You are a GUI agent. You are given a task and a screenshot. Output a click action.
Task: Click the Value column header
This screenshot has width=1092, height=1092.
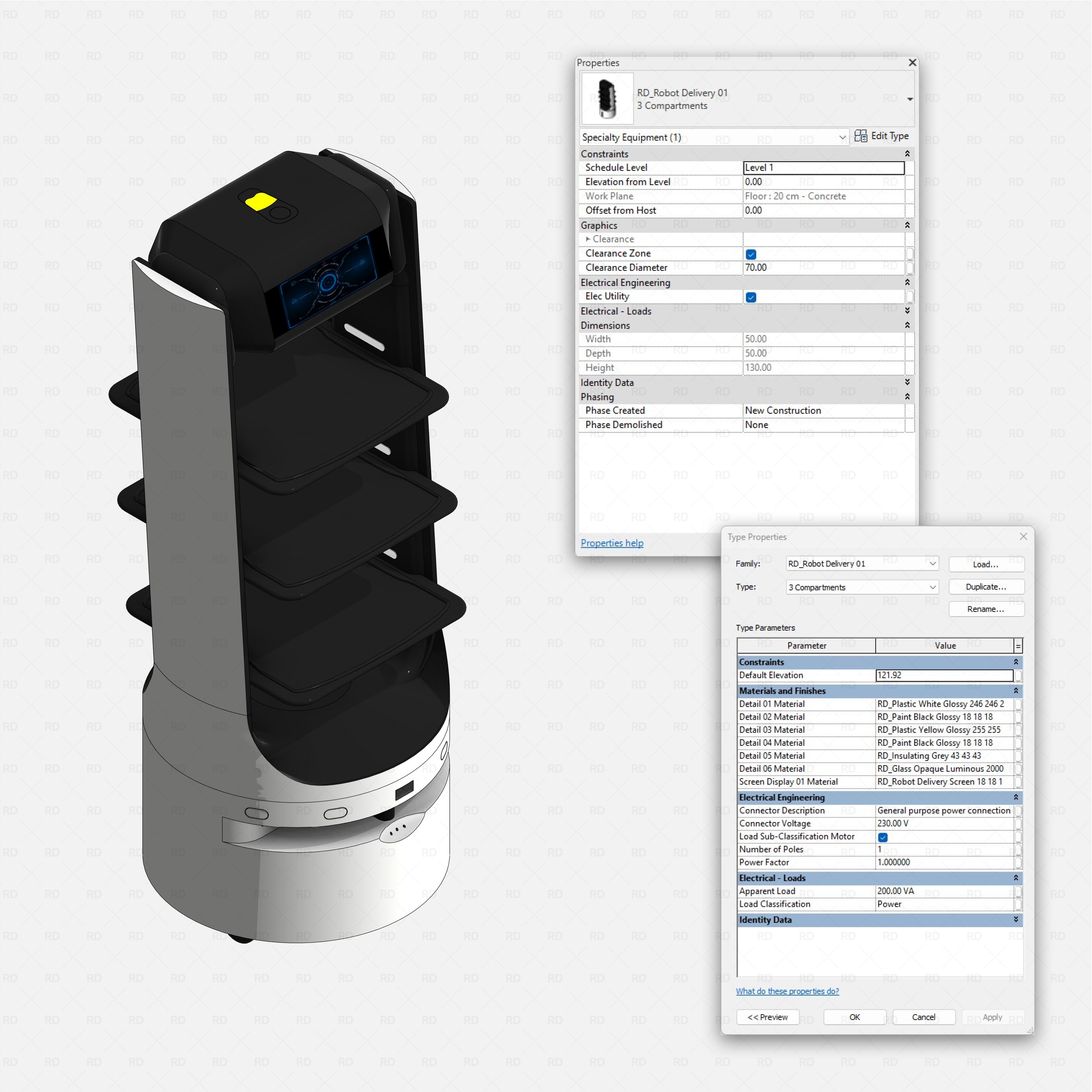[x=945, y=646]
